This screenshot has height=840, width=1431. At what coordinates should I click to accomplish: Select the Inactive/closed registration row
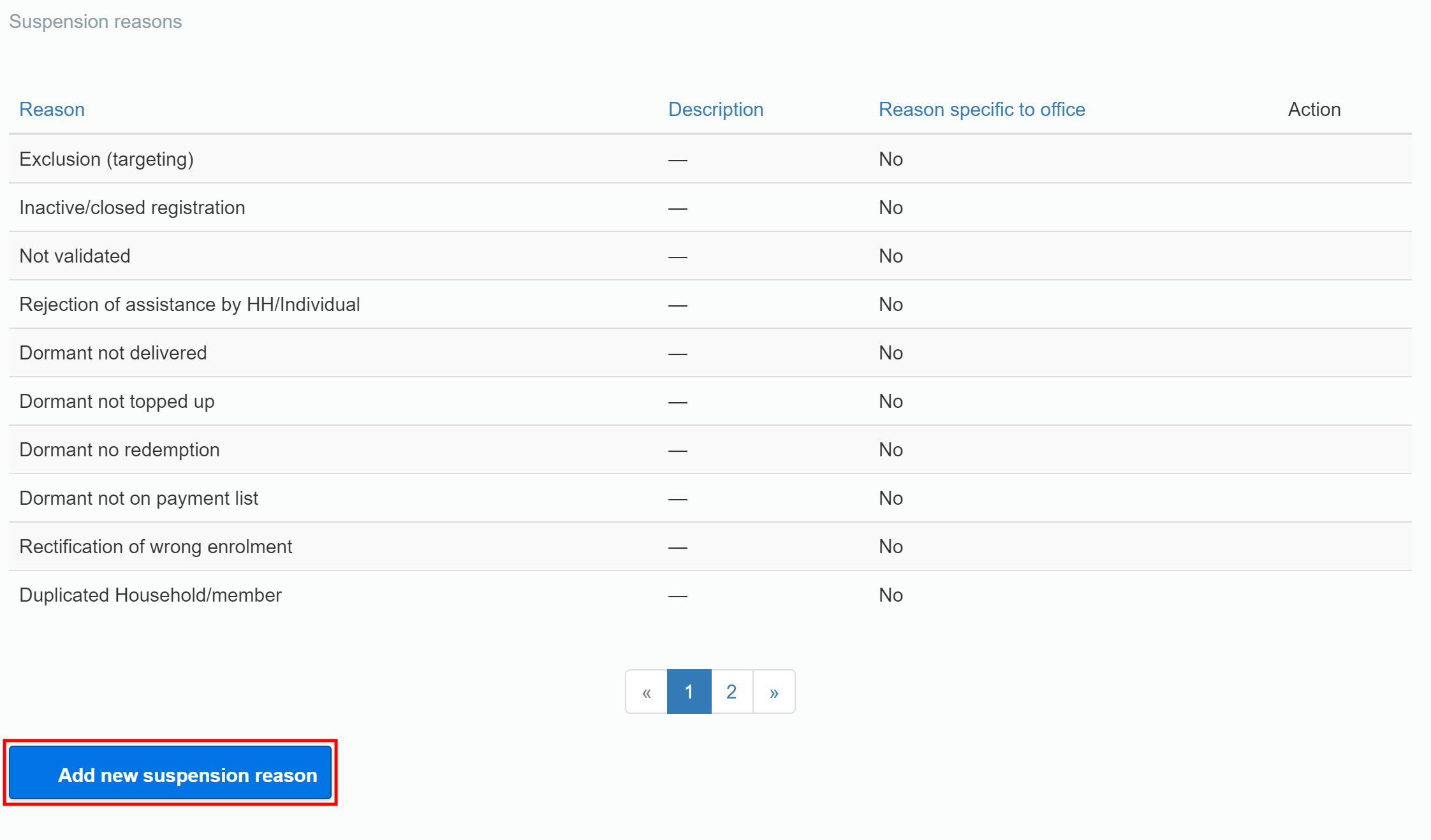pos(132,207)
